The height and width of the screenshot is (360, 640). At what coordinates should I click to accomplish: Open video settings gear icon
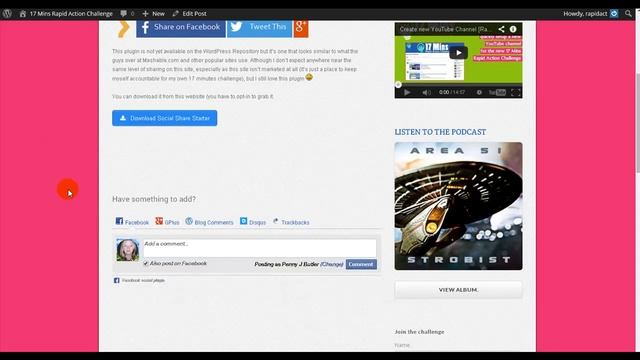pyautogui.click(x=479, y=92)
